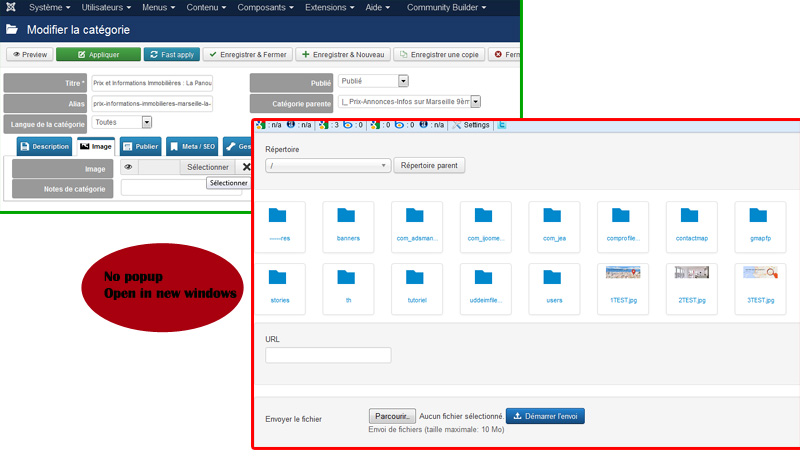This screenshot has width=800, height=462.
Task: Open the comprofile folder
Action: click(x=622, y=227)
